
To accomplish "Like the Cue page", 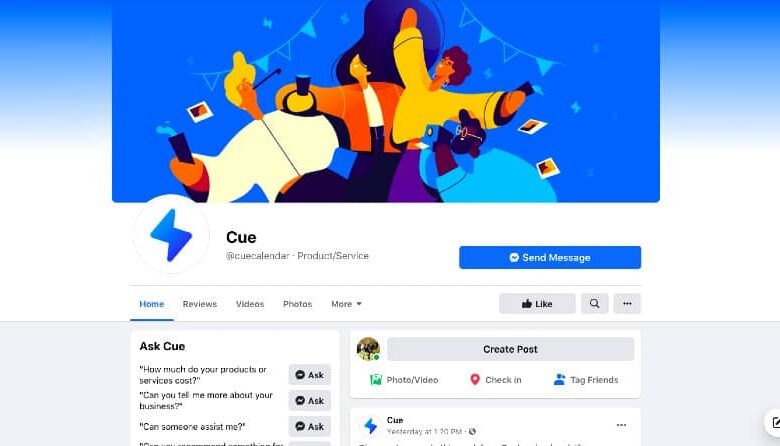I will (x=537, y=303).
